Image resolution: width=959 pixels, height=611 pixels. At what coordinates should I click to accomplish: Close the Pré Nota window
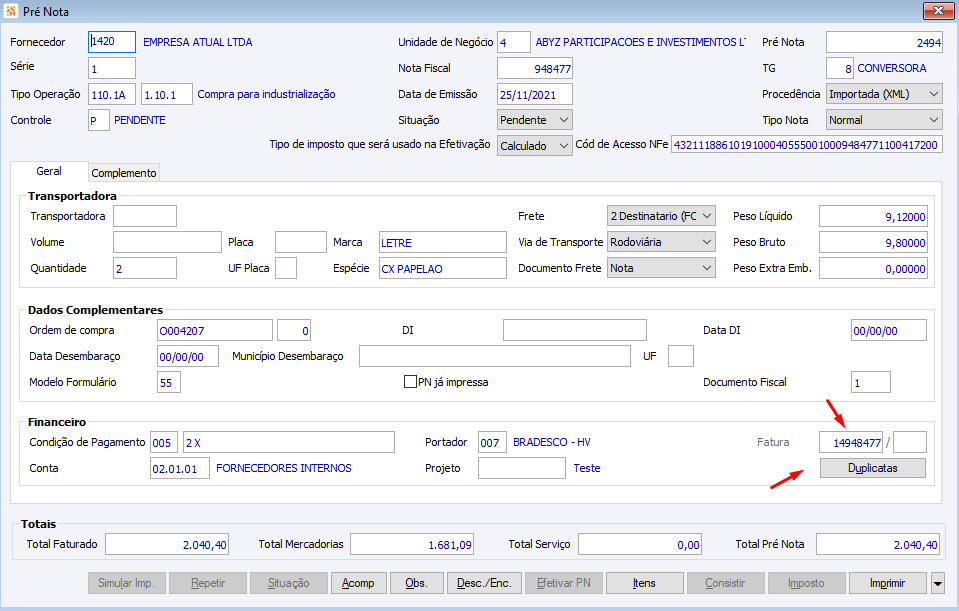coord(938,10)
